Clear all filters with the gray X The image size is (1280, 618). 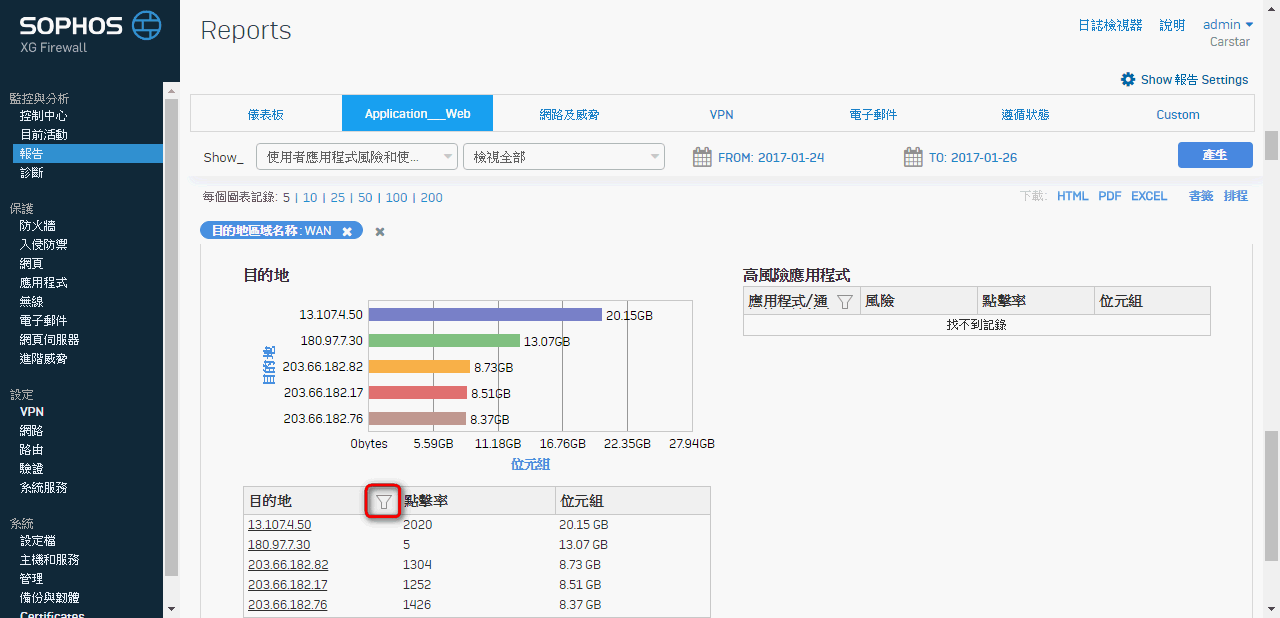[380, 231]
